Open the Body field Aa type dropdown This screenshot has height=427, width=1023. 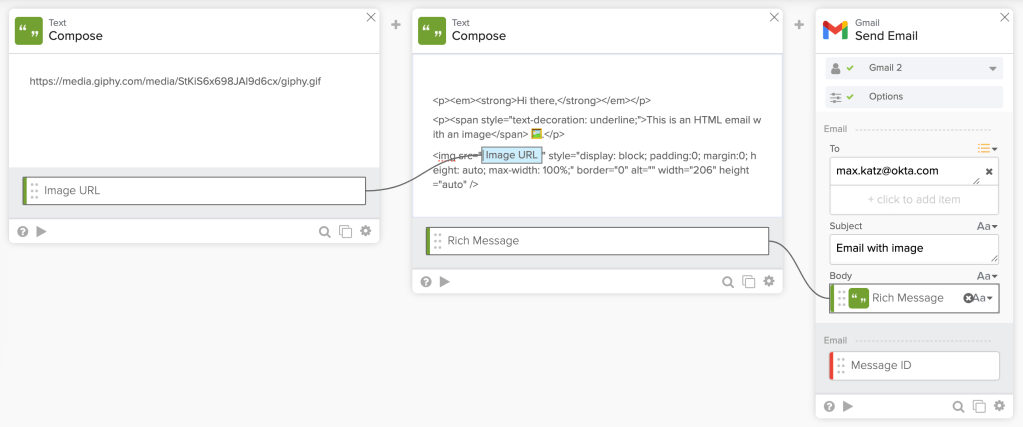987,276
